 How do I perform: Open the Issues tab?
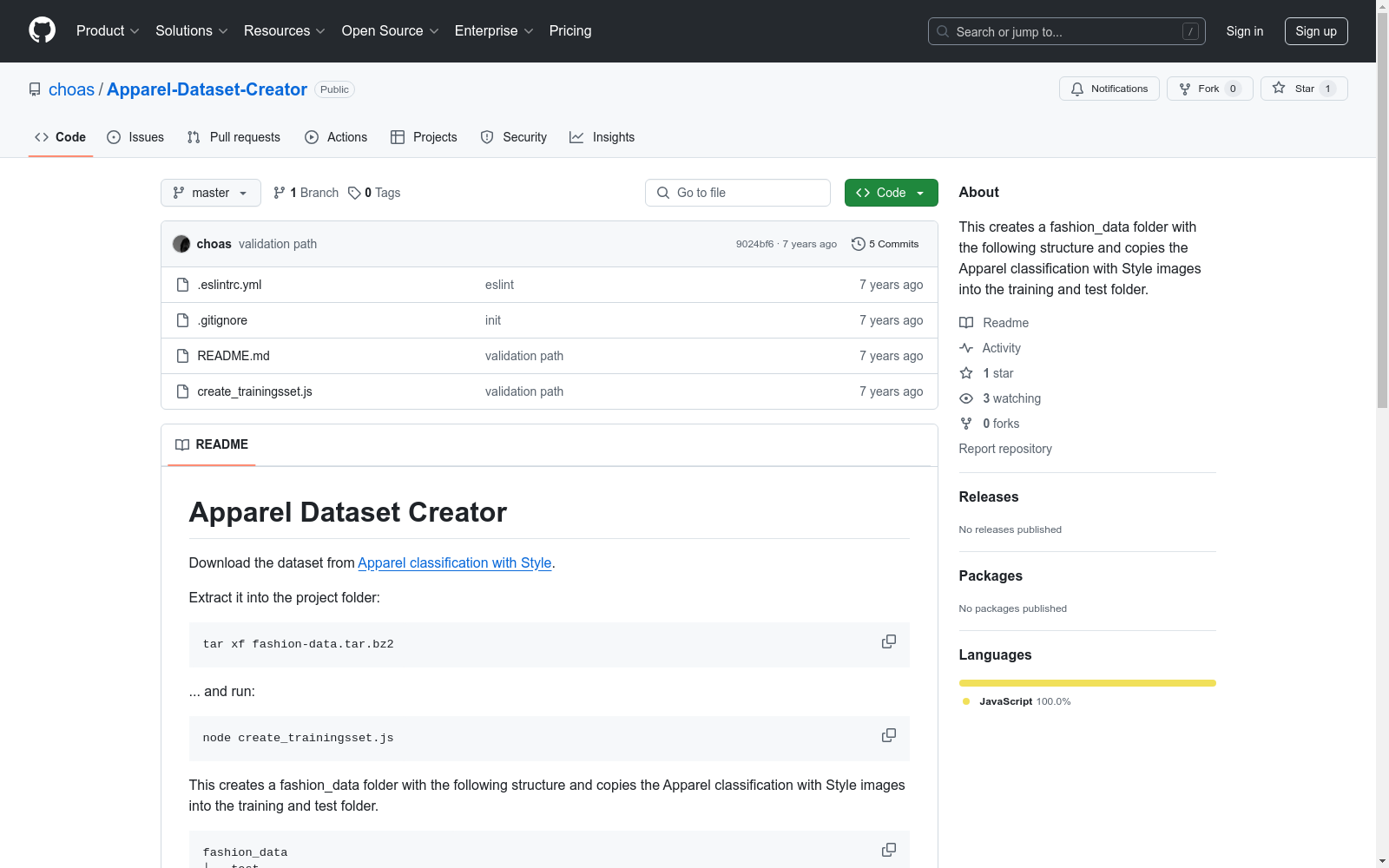coord(135,137)
